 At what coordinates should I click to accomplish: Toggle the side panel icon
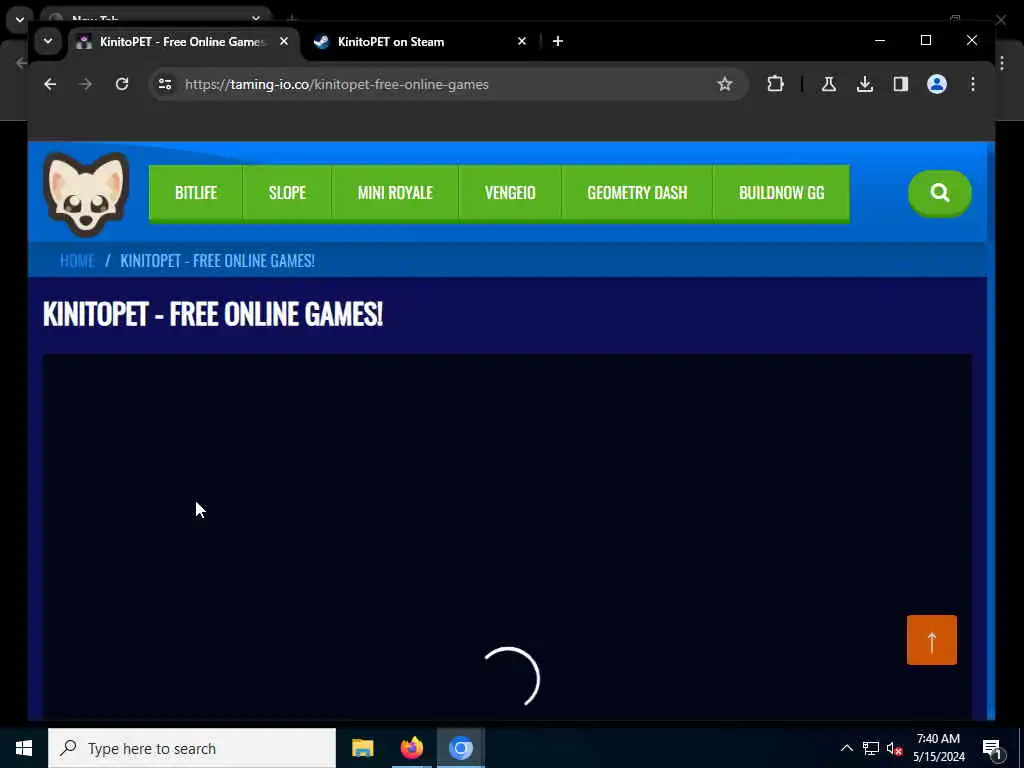[901, 84]
